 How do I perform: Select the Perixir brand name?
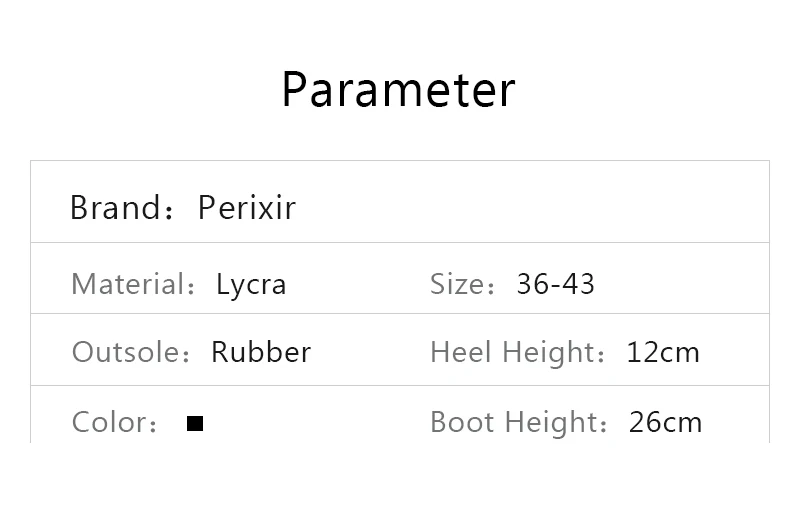click(247, 208)
